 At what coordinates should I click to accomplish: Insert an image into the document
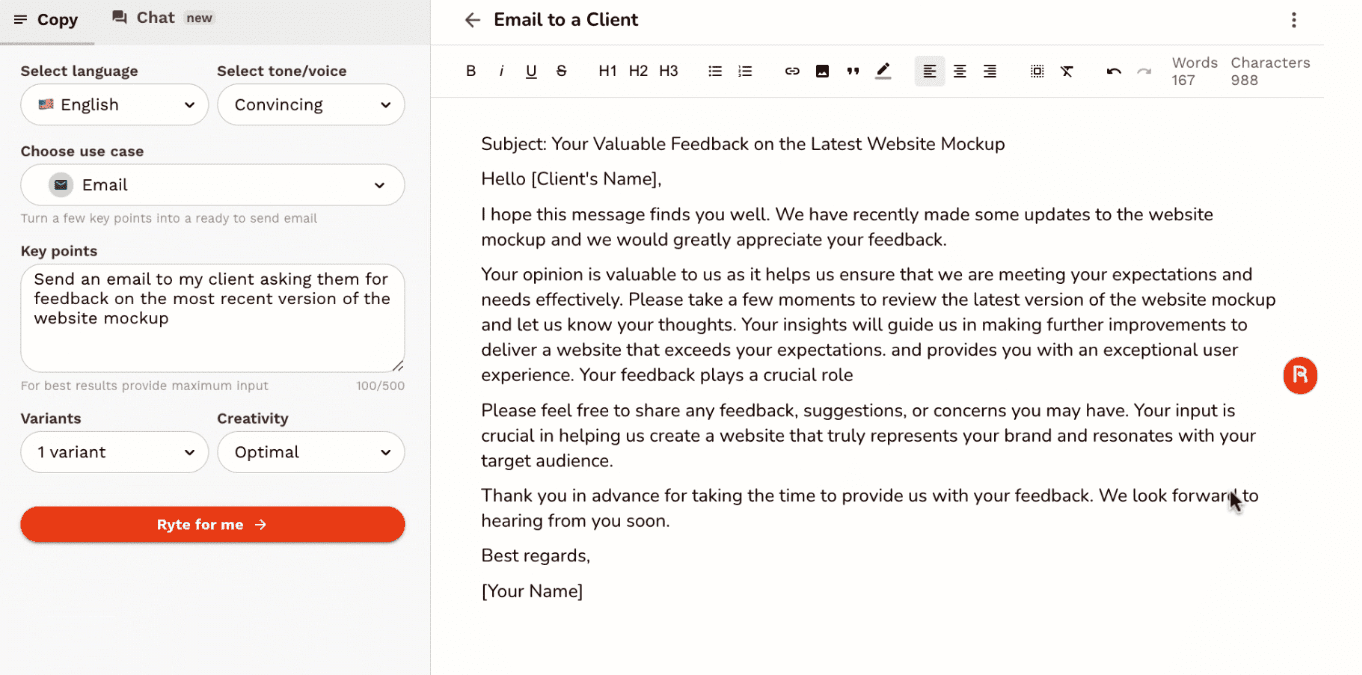click(822, 71)
